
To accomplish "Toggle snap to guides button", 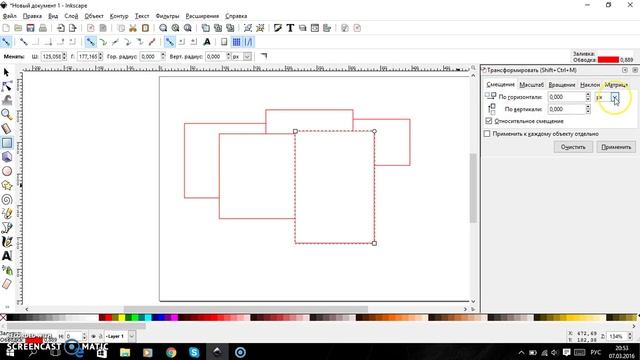I will tap(248, 42).
